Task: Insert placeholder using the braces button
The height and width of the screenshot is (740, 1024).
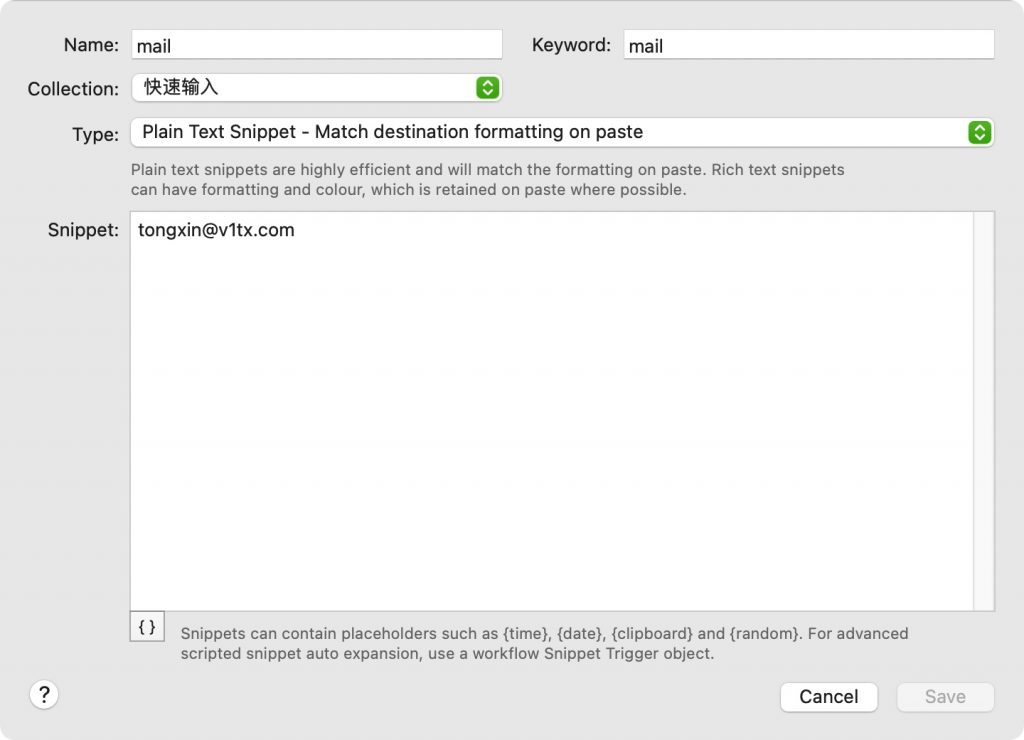Action: [147, 627]
